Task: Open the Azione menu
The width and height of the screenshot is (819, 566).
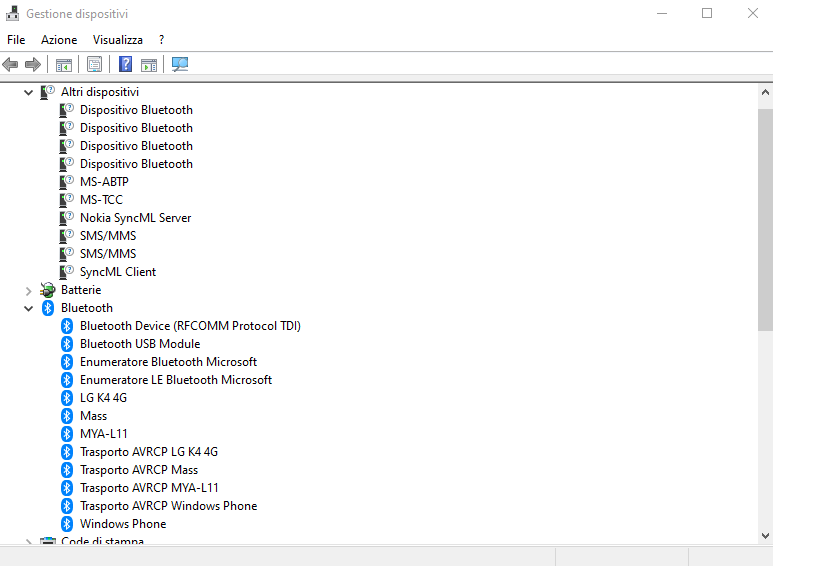Action: pos(59,40)
